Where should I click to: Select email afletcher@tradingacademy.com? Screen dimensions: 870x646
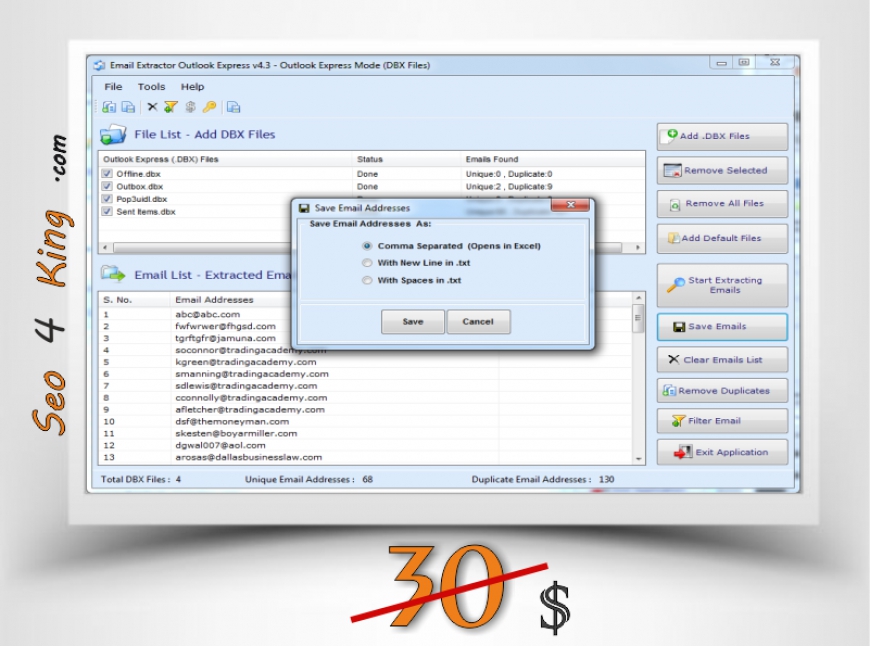point(250,410)
